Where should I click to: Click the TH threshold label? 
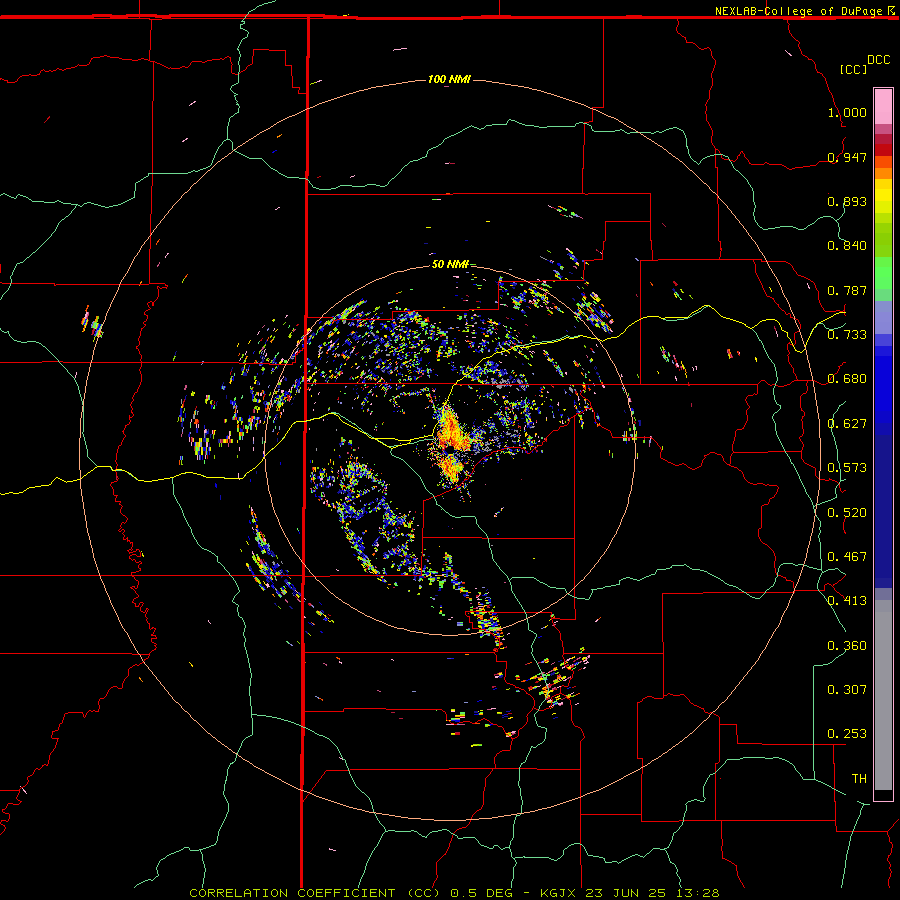pos(859,779)
